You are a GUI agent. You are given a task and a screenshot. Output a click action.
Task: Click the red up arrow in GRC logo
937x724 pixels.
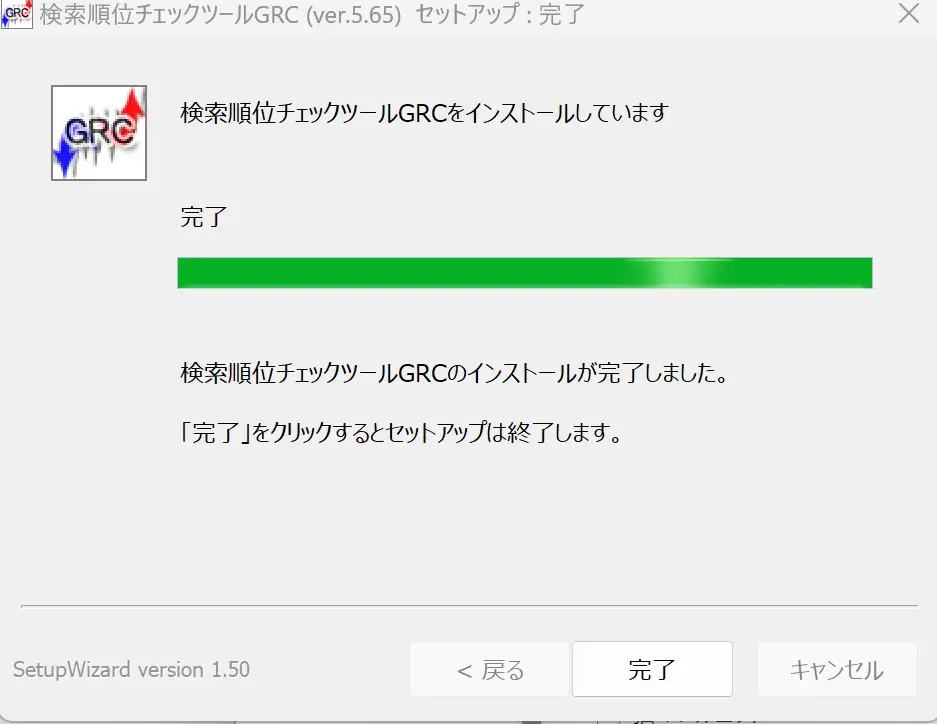tap(133, 108)
